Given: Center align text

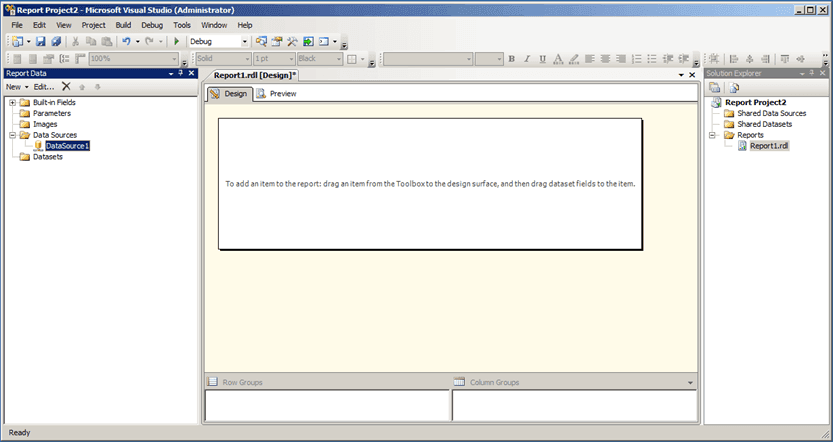Looking at the screenshot, I should point(605,59).
